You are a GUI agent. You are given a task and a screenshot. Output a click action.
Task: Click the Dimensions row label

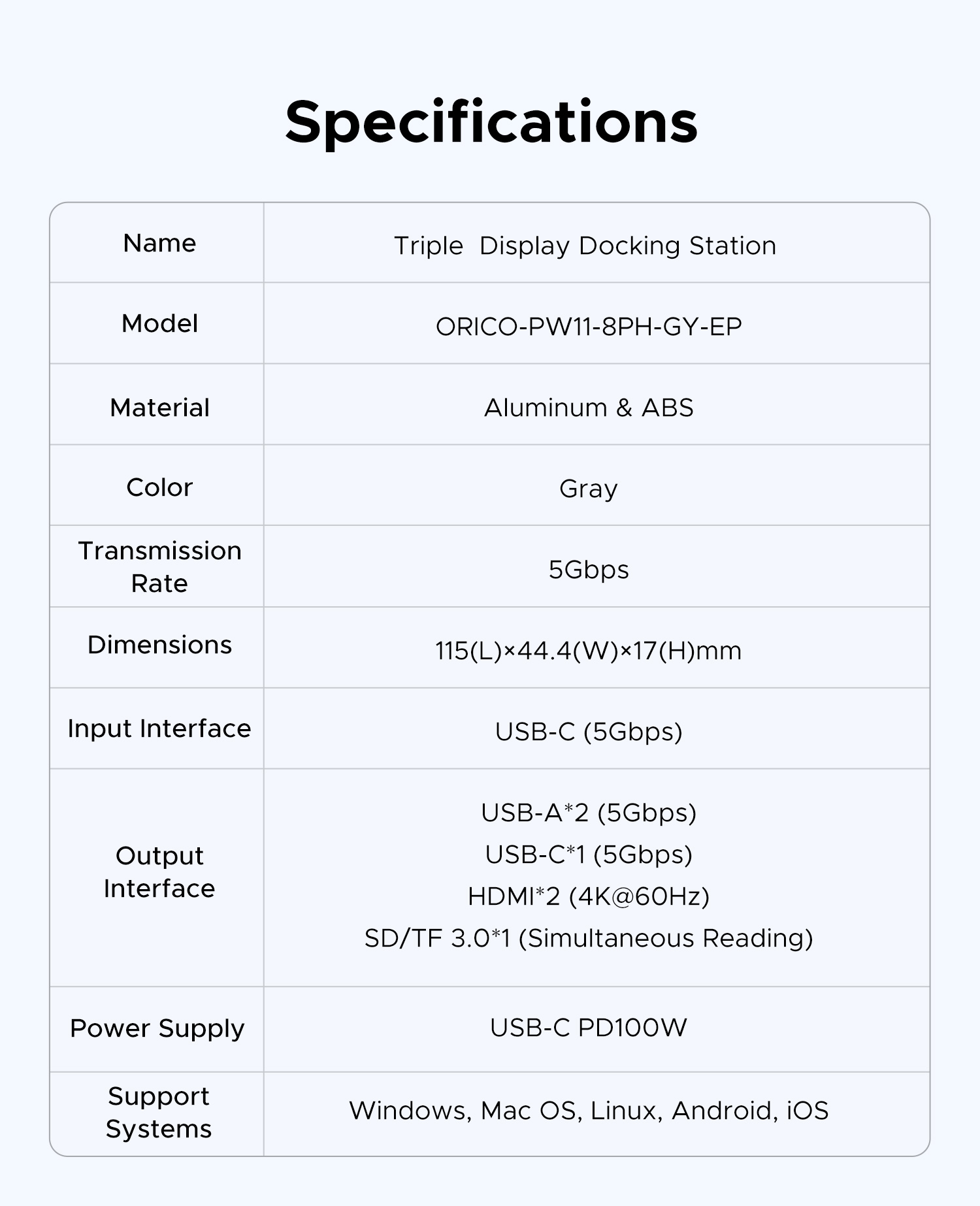coord(159,645)
